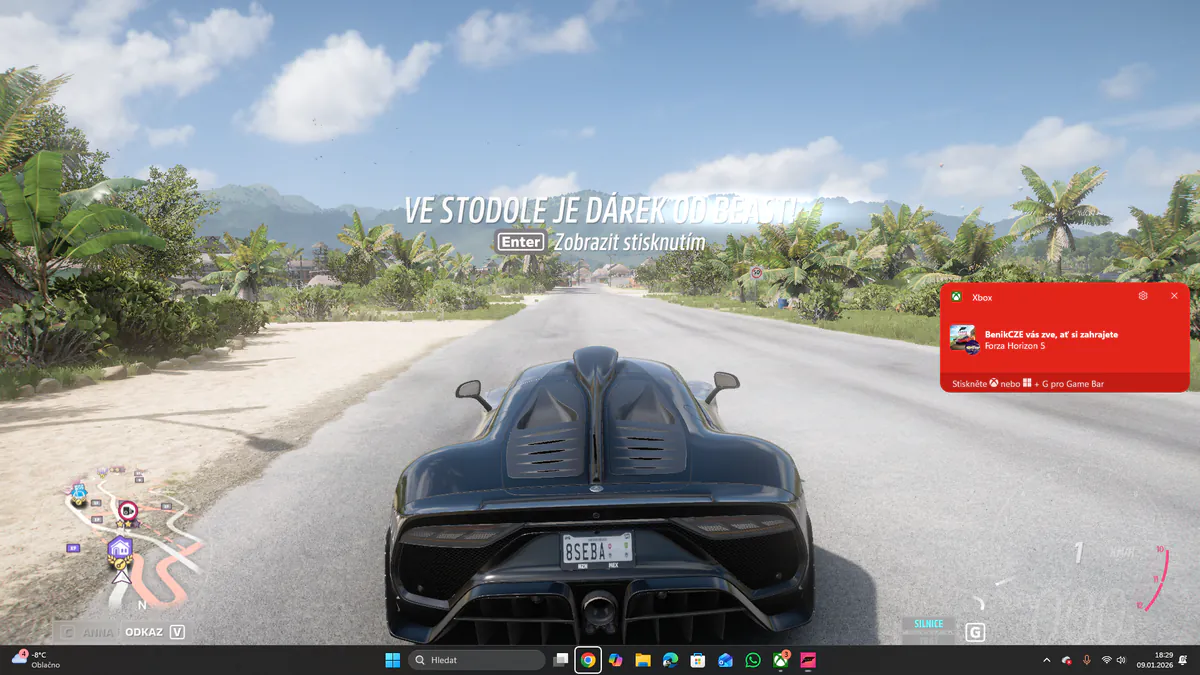Close the Xbox invite notification

tap(1174, 296)
